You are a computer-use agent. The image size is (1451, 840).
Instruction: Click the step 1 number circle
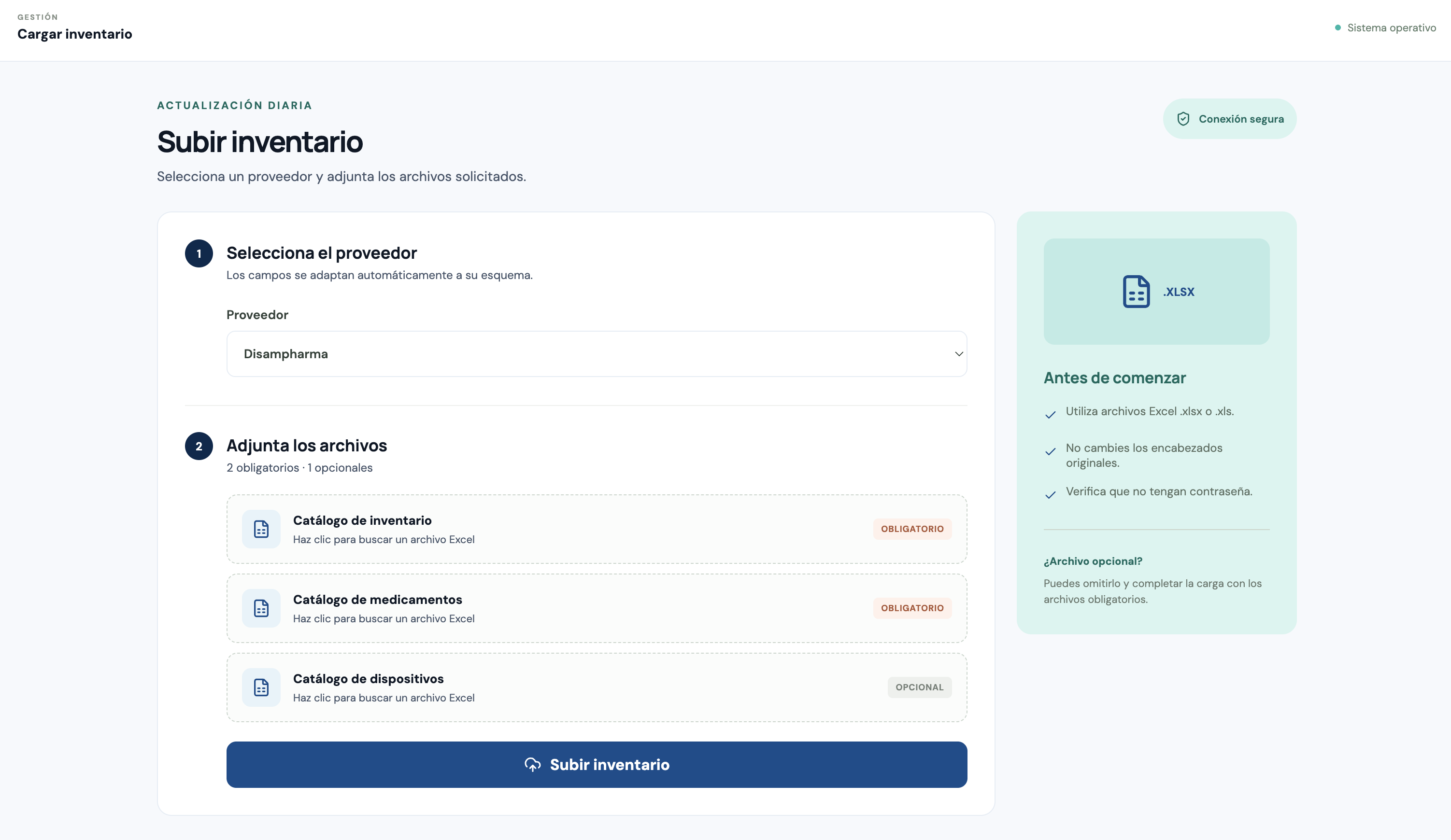[x=199, y=254]
